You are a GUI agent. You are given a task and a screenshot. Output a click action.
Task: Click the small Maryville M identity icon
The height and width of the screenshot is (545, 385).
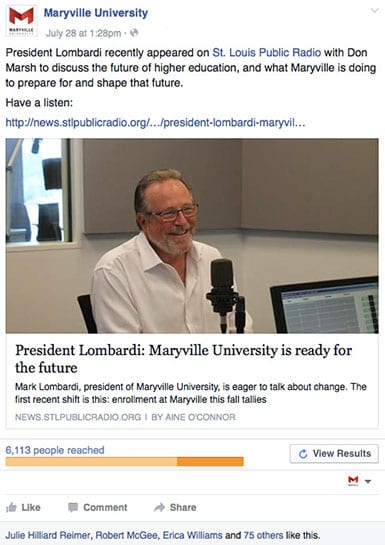tap(353, 481)
